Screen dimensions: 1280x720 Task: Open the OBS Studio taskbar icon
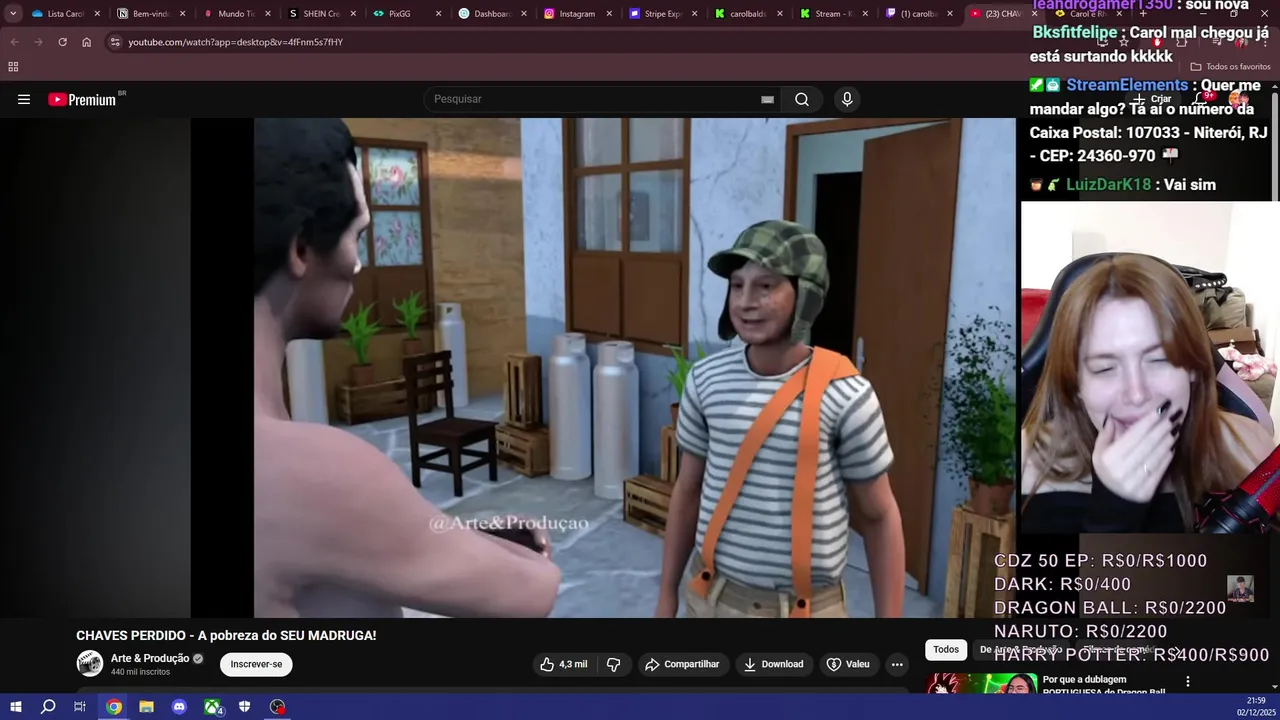tap(277, 707)
